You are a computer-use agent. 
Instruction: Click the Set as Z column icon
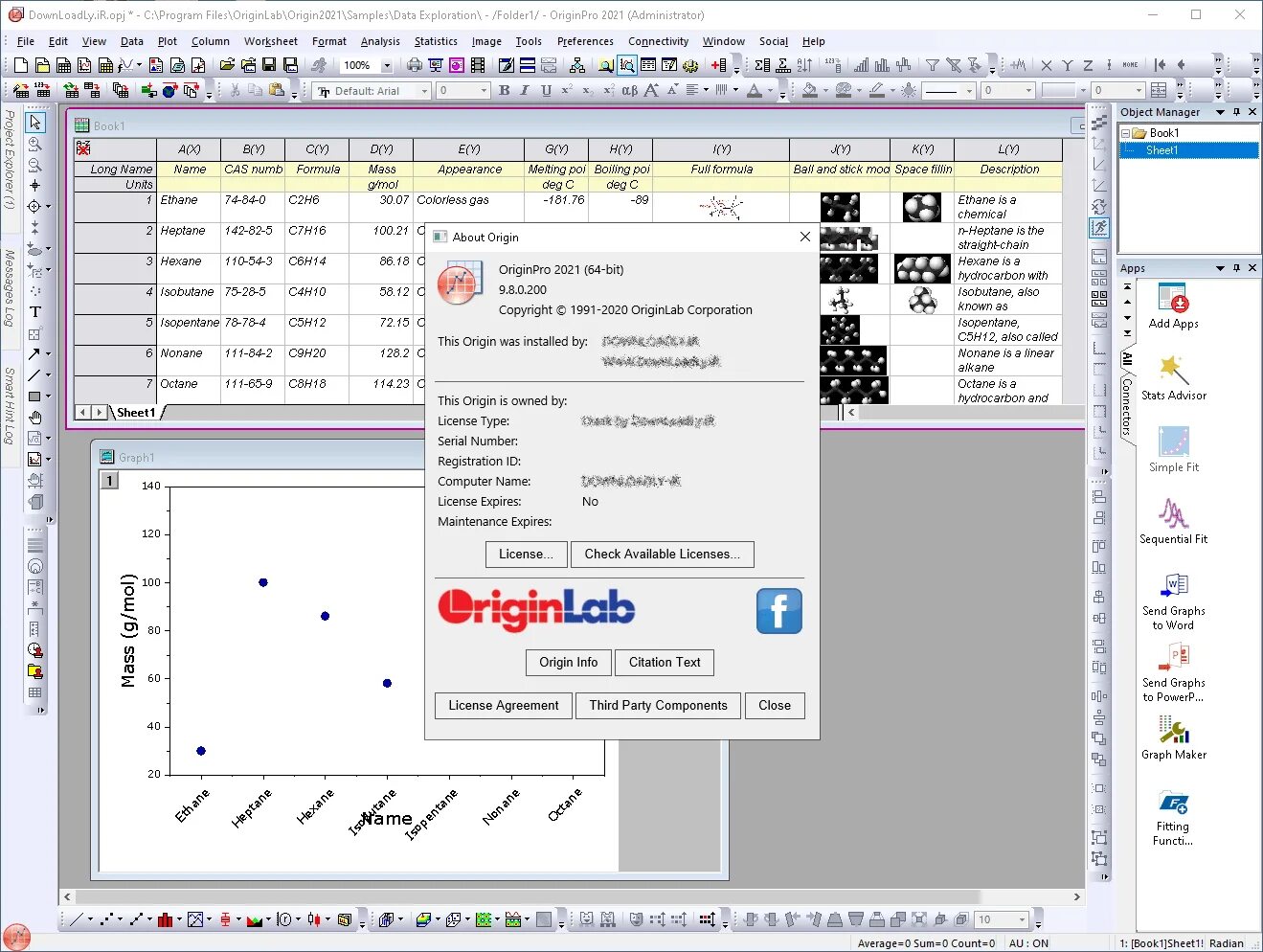point(1088,65)
